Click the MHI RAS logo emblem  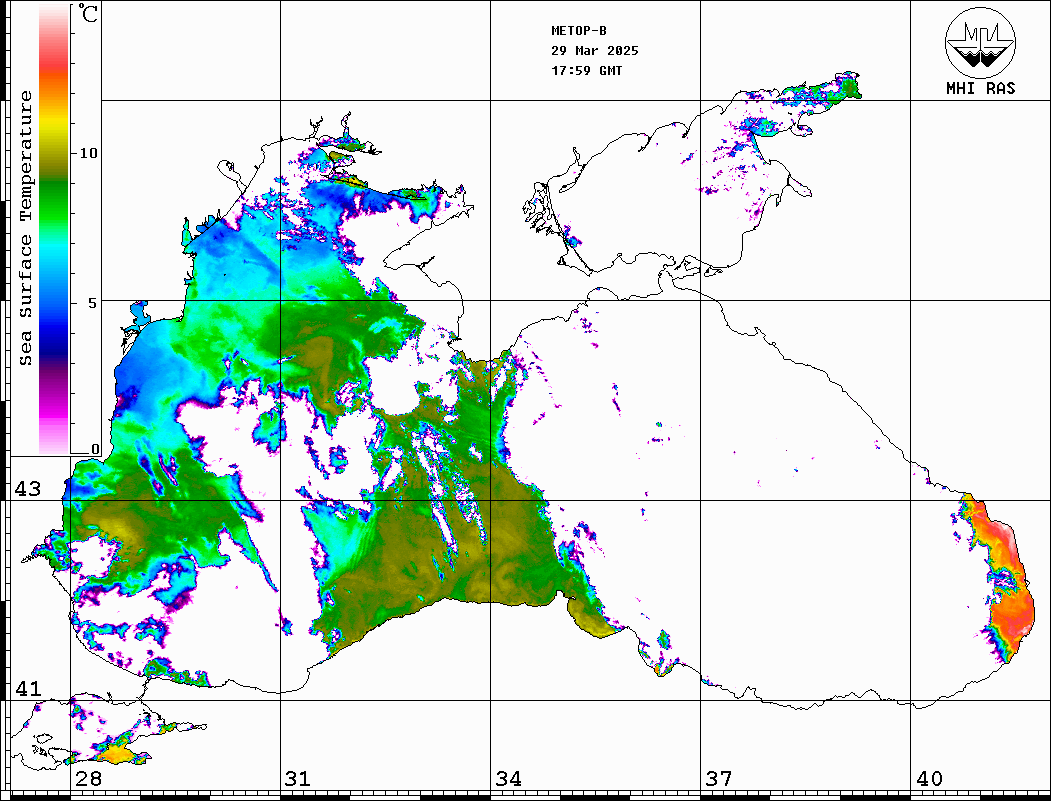(980, 42)
